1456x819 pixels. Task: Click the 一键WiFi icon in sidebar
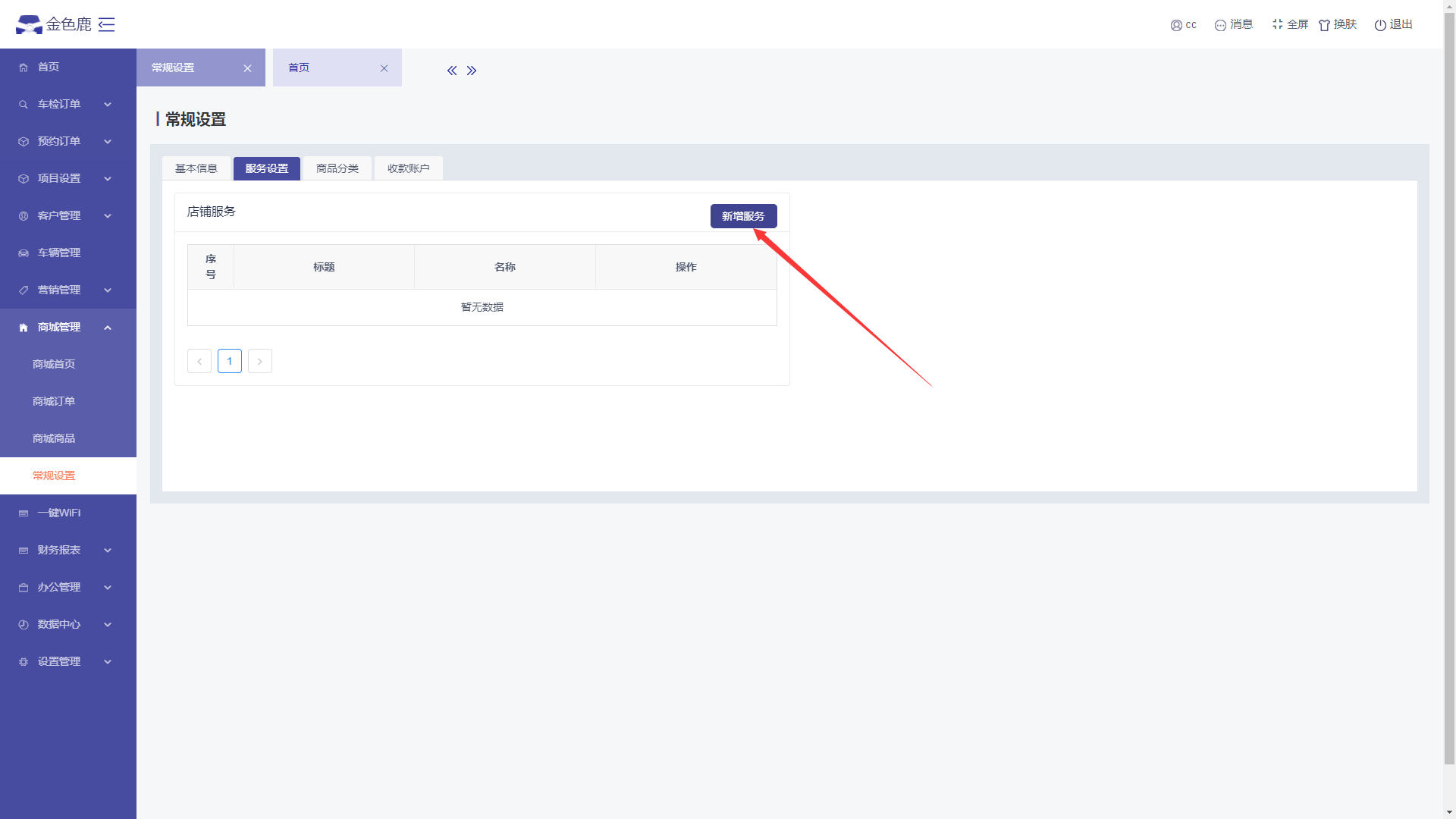point(24,513)
